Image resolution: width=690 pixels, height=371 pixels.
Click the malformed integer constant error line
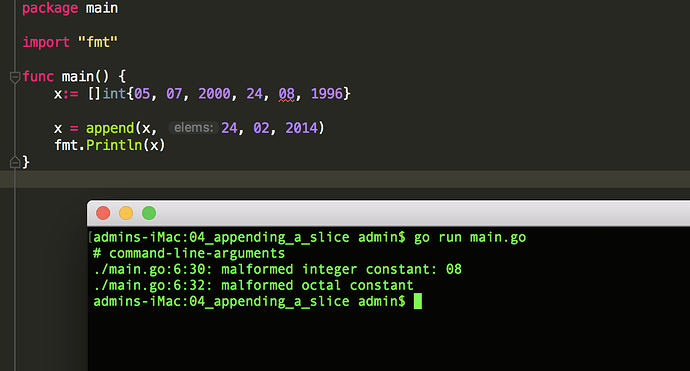click(x=278, y=269)
